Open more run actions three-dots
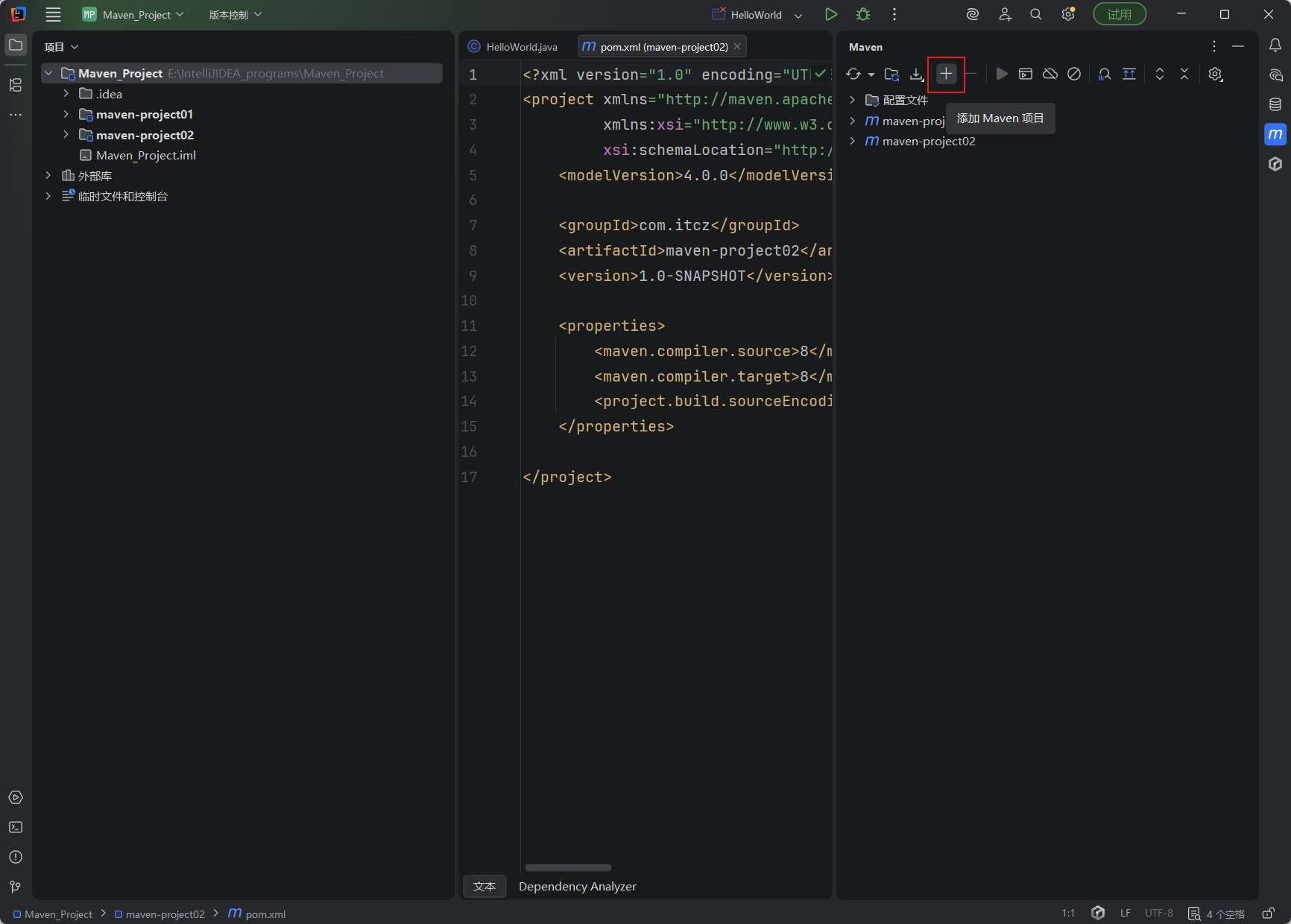 [x=894, y=14]
